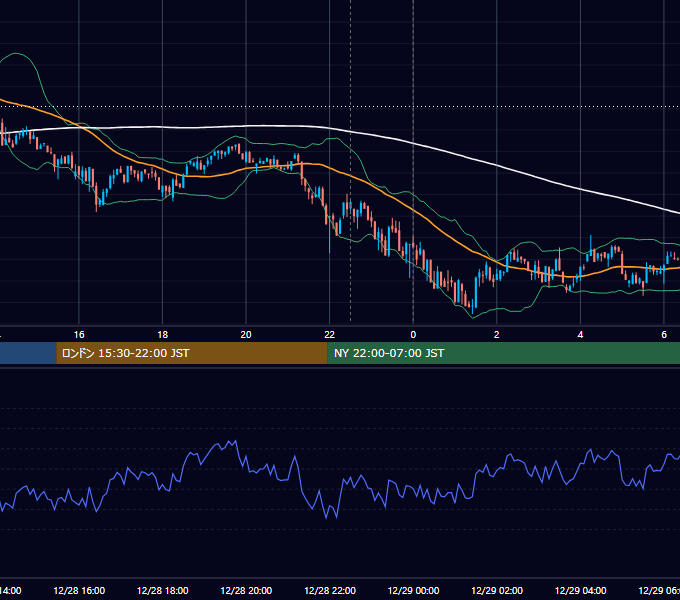
Task: Click hour label 20 on upper axis
Action: point(246,335)
